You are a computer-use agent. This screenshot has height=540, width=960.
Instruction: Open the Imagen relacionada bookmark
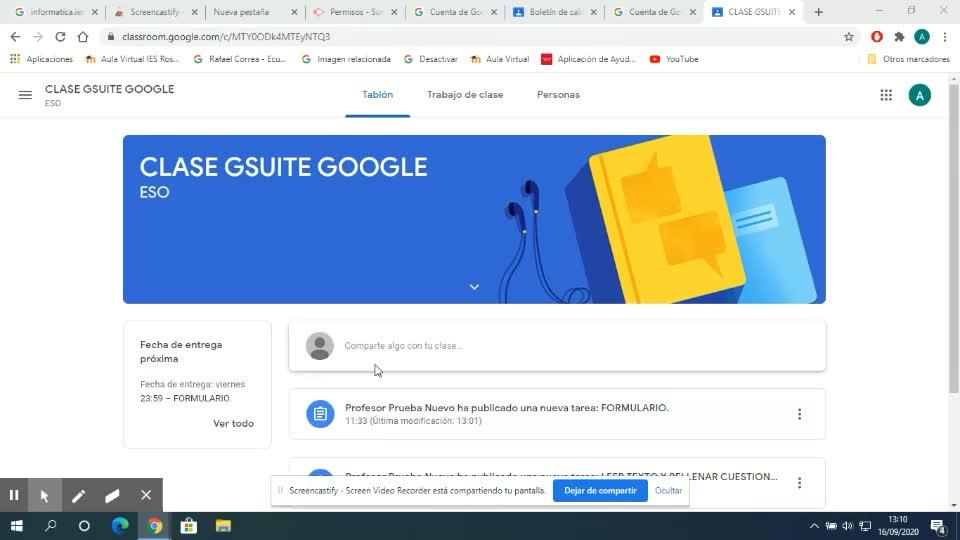[347, 59]
